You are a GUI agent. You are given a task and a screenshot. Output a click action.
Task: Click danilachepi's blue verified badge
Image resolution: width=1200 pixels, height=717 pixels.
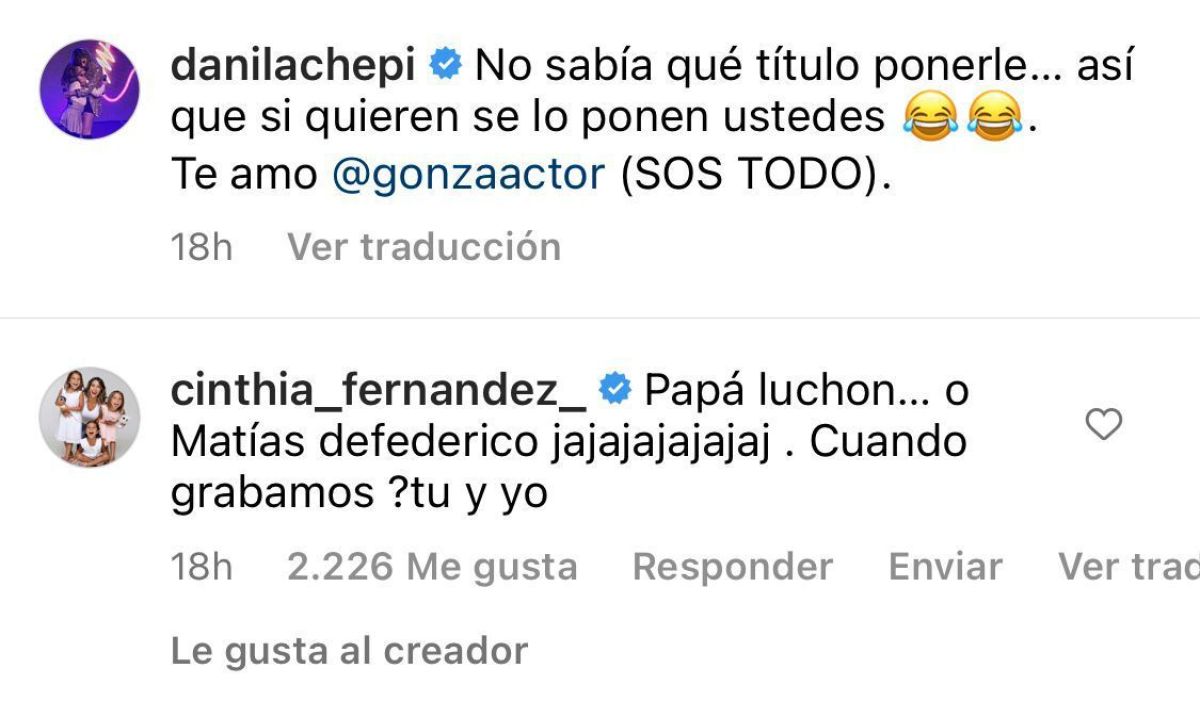444,66
